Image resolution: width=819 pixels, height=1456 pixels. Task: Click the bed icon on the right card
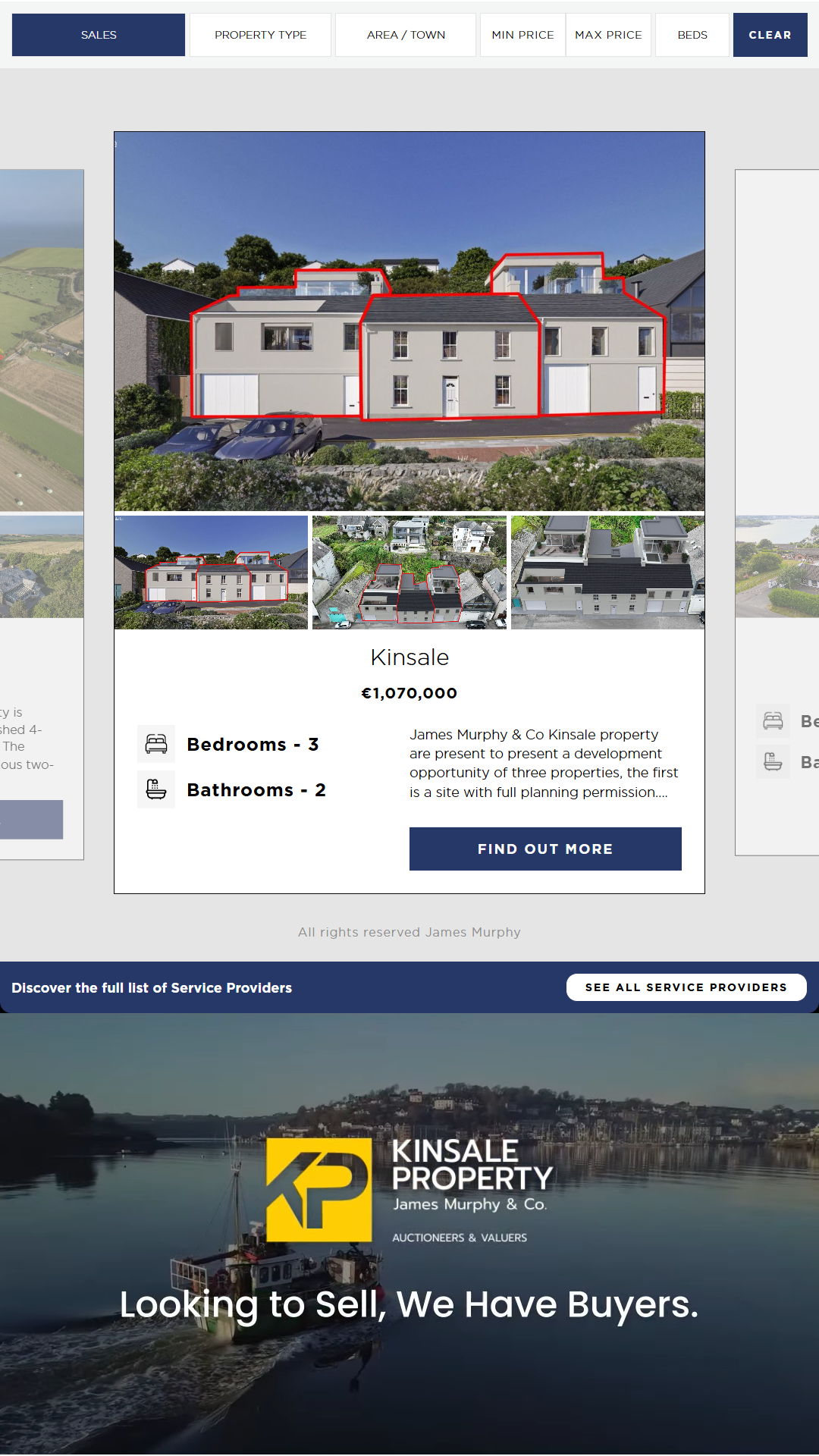(x=773, y=720)
